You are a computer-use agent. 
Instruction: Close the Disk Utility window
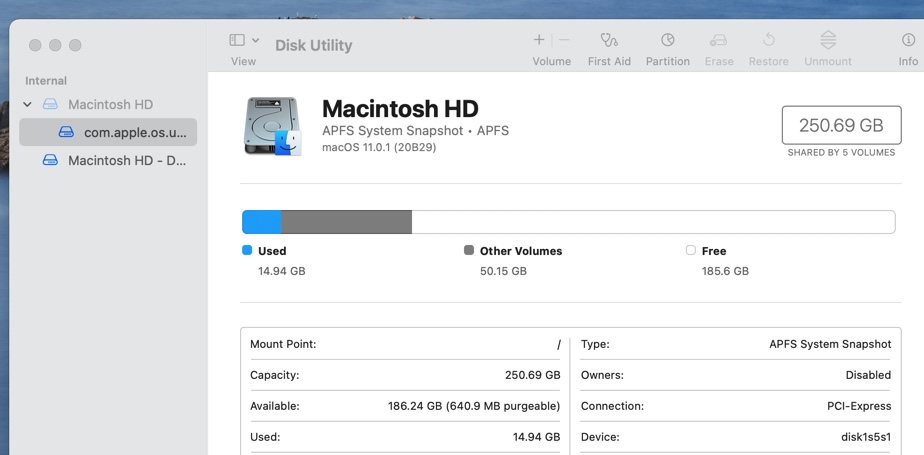click(35, 45)
